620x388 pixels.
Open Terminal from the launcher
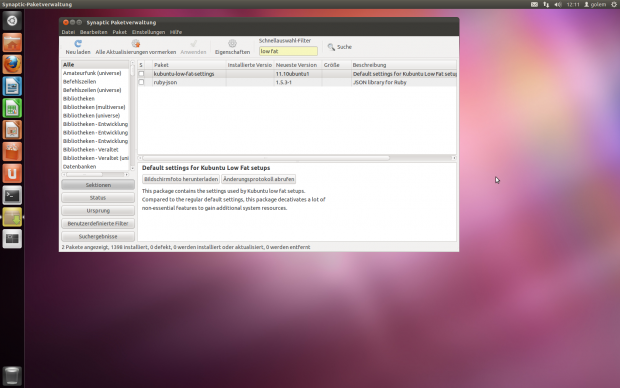point(12,195)
